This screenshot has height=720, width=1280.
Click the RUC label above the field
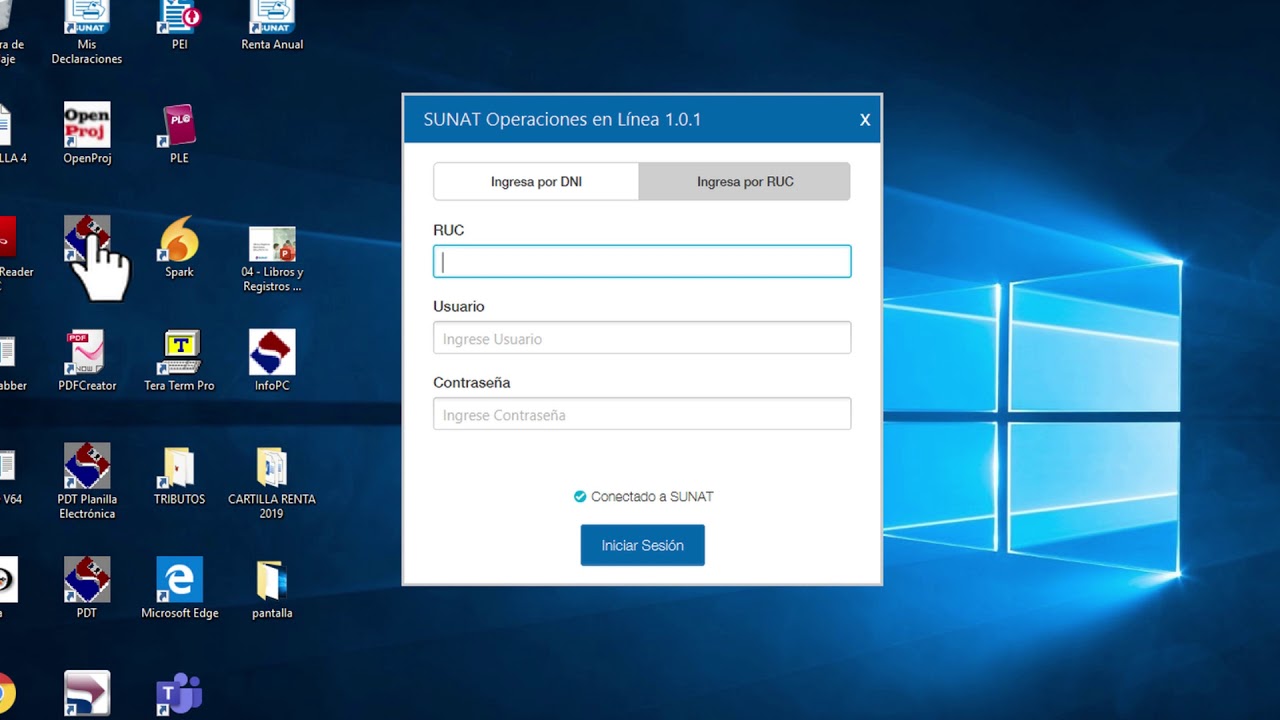point(449,230)
